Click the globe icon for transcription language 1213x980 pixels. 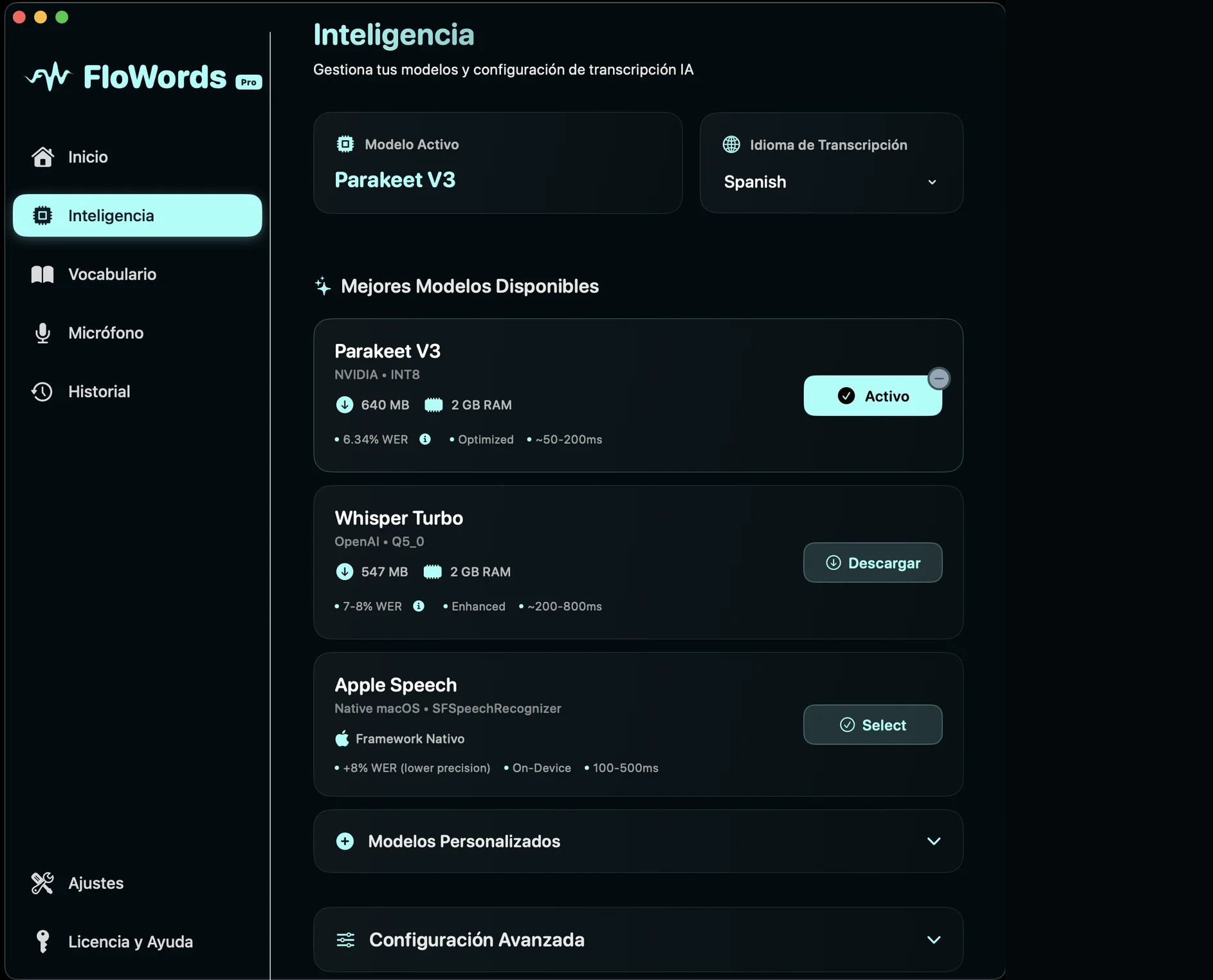click(x=731, y=145)
